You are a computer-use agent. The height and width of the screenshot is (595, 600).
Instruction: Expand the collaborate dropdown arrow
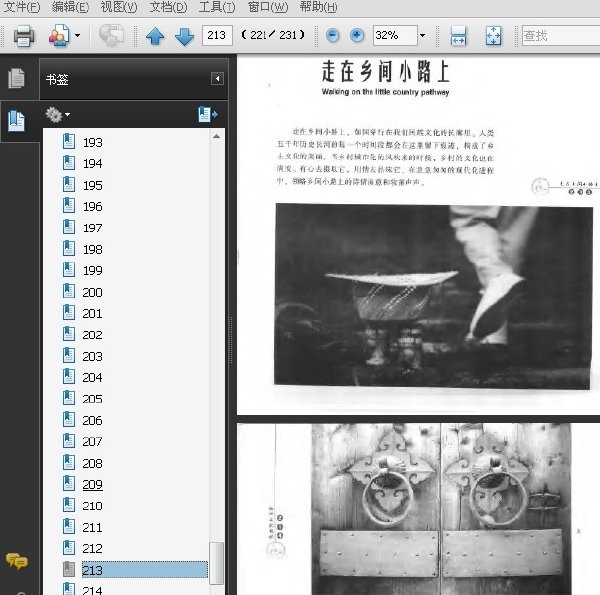click(x=77, y=36)
